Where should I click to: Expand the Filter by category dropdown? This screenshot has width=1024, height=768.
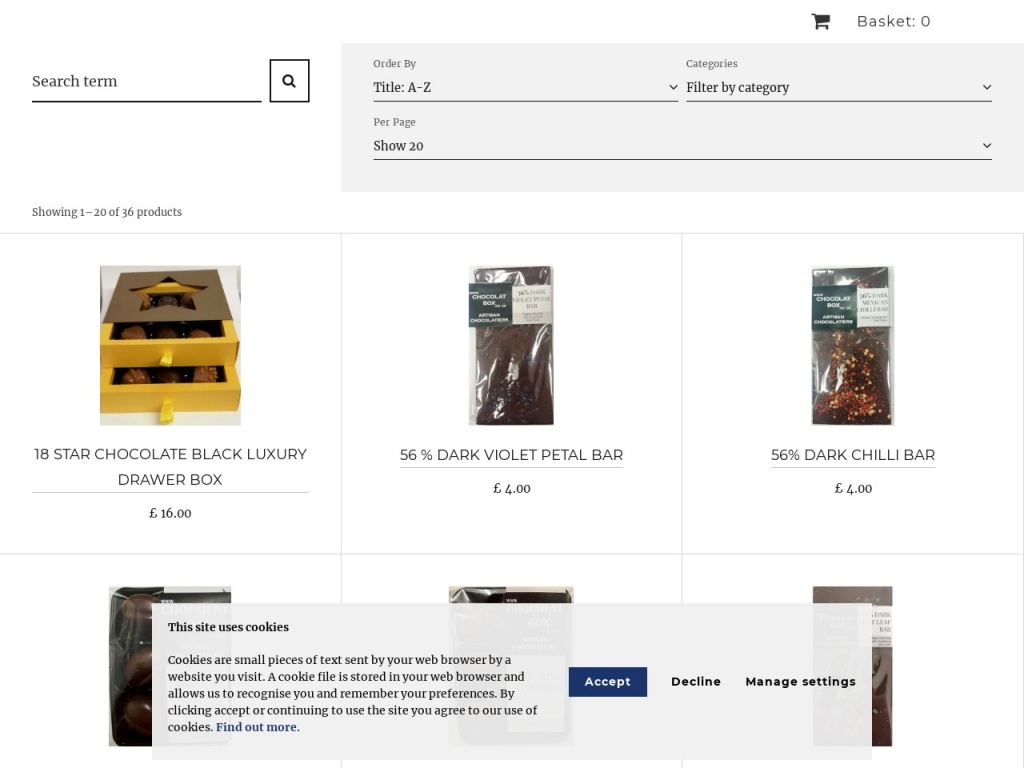click(838, 88)
